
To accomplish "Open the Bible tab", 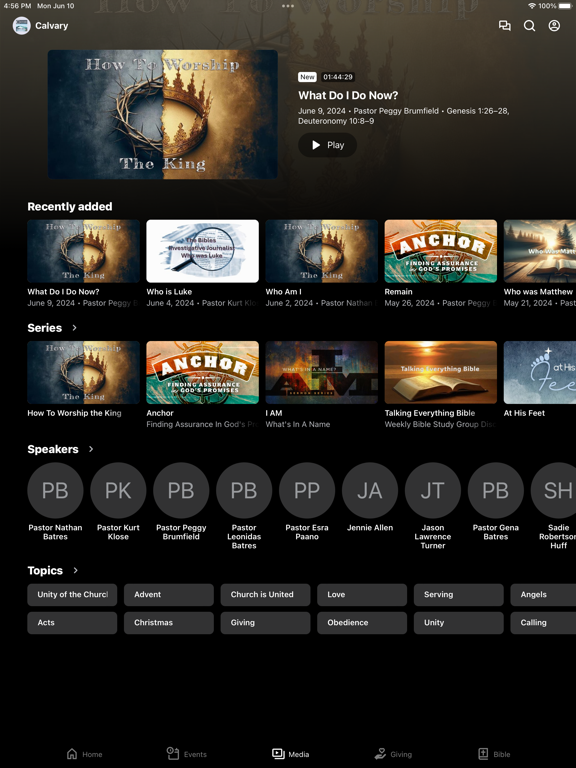I will 494,754.
